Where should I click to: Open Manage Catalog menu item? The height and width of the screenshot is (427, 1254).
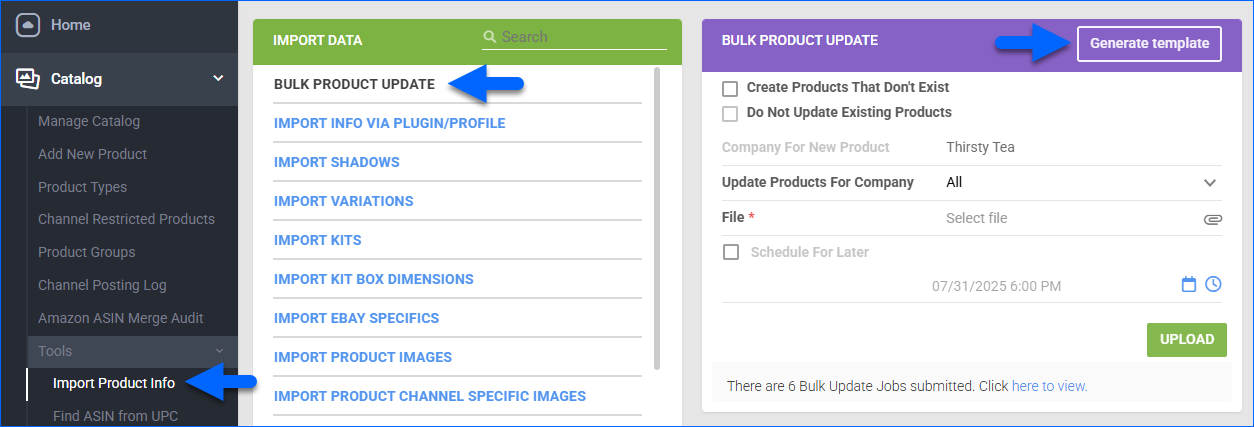(x=89, y=121)
